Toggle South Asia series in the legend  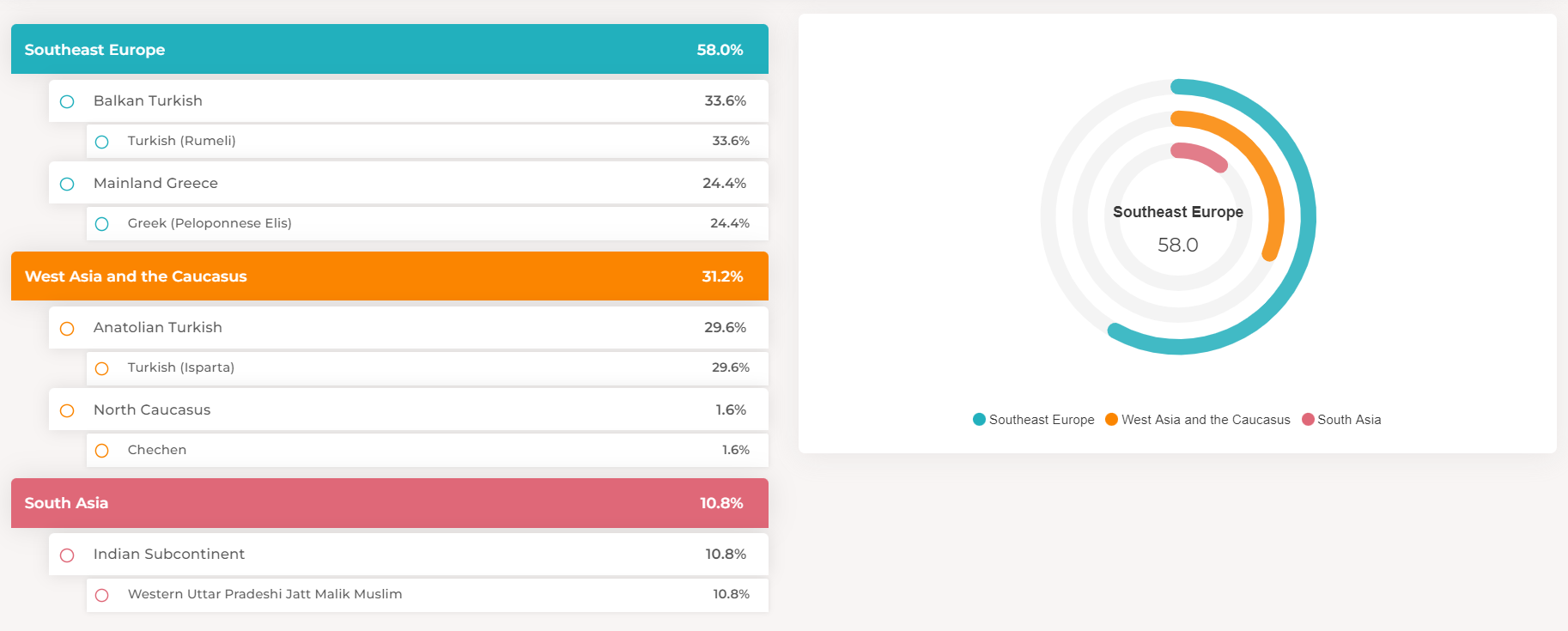click(1341, 420)
